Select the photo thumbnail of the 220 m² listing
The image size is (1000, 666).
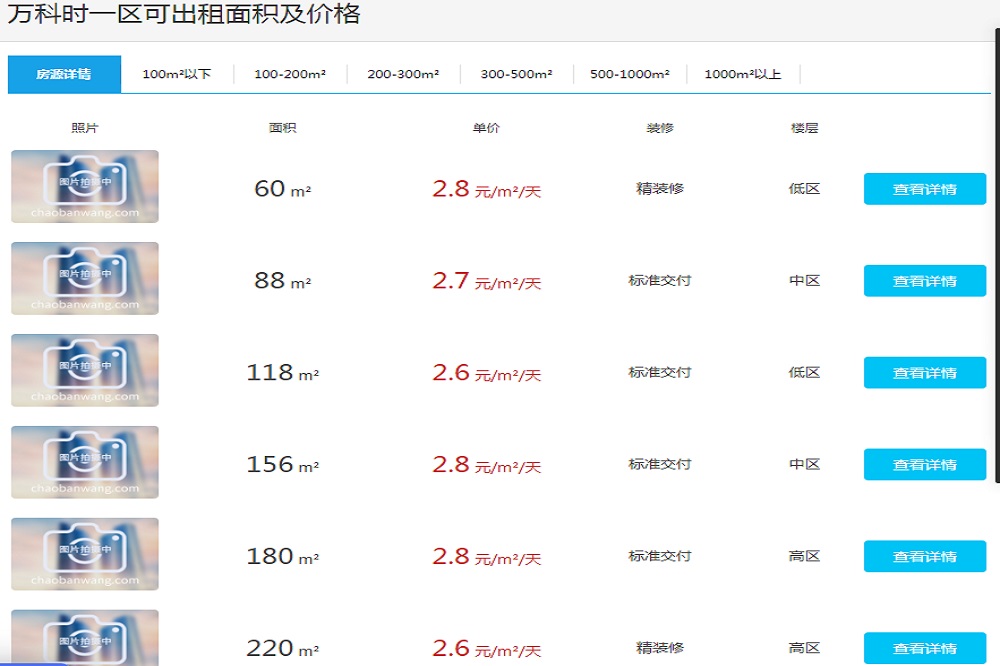pyautogui.click(x=85, y=638)
